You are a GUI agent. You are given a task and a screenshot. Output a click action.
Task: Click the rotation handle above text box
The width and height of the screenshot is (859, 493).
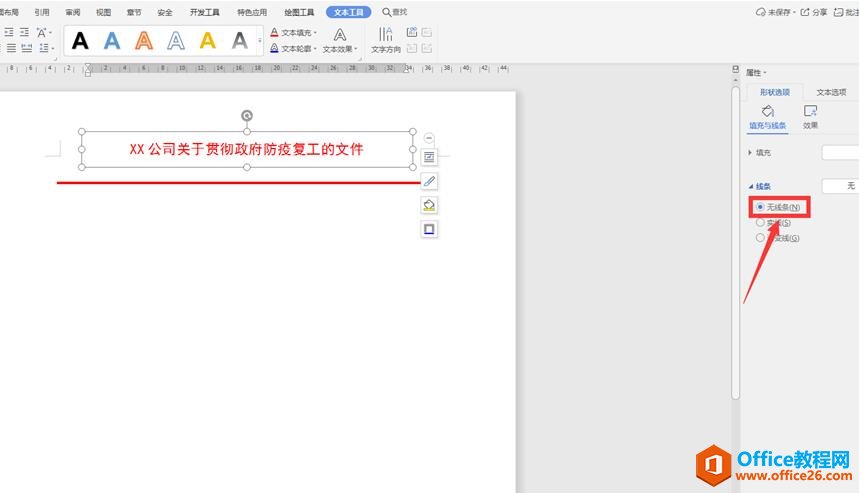pyautogui.click(x=247, y=116)
